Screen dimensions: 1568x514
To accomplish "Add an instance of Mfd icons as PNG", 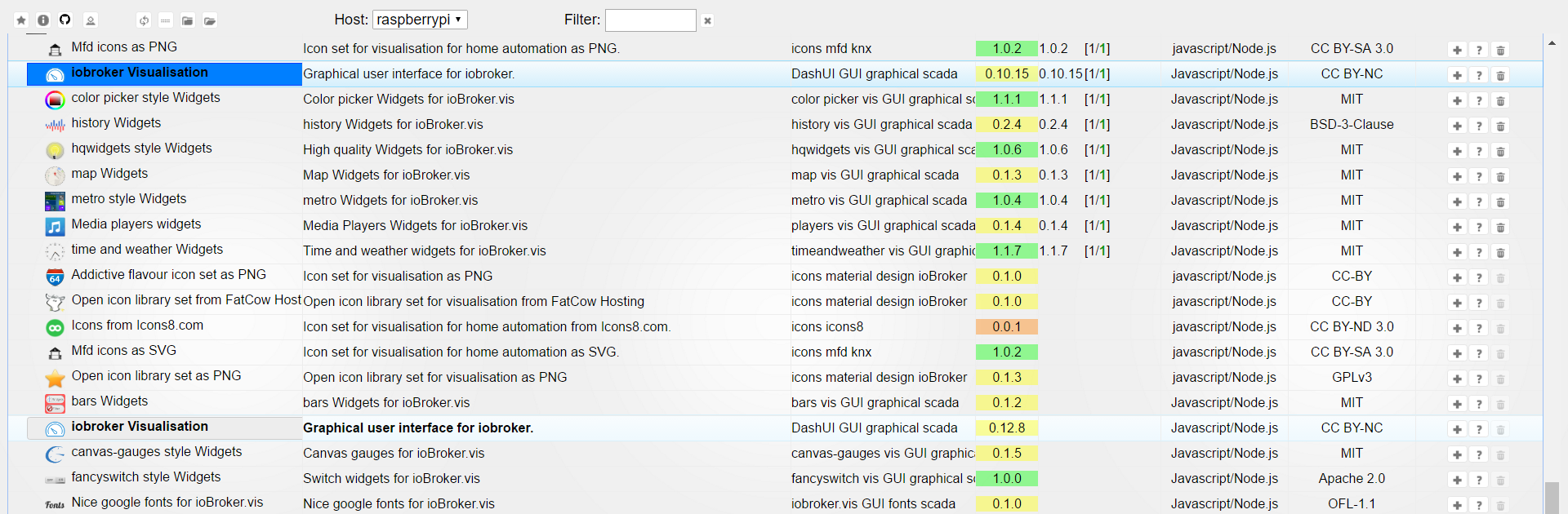I will click(1457, 50).
